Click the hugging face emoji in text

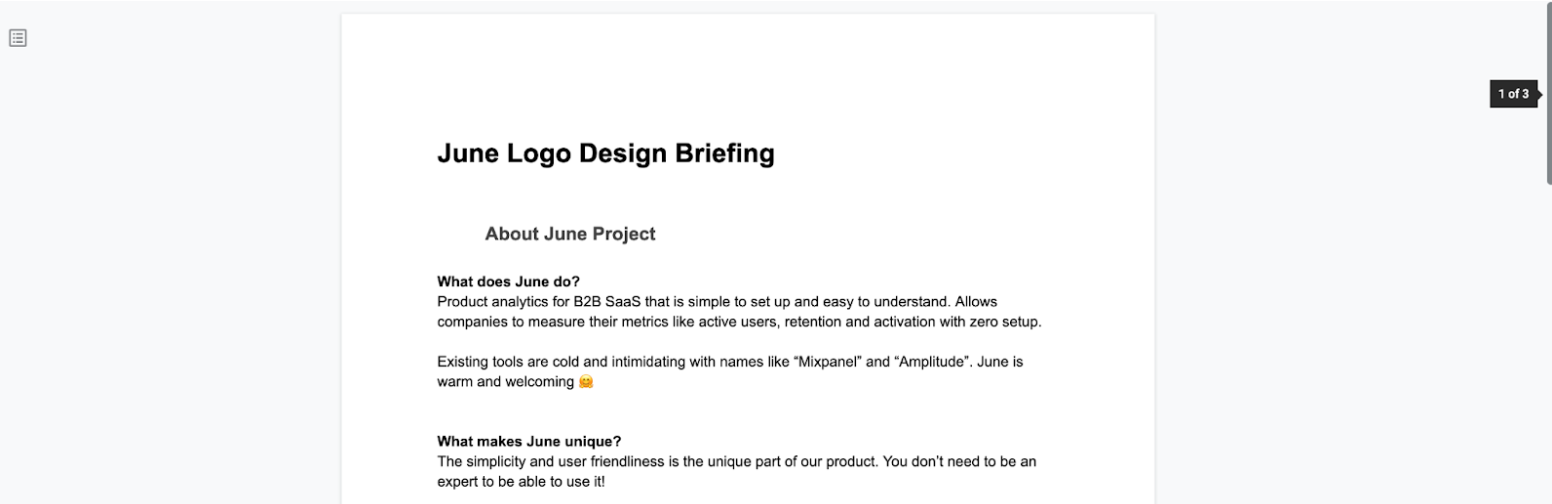point(586,382)
